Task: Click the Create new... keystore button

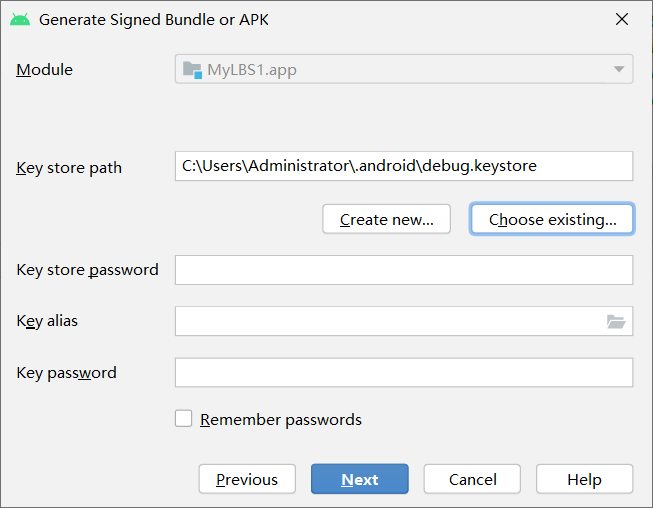Action: click(x=386, y=219)
